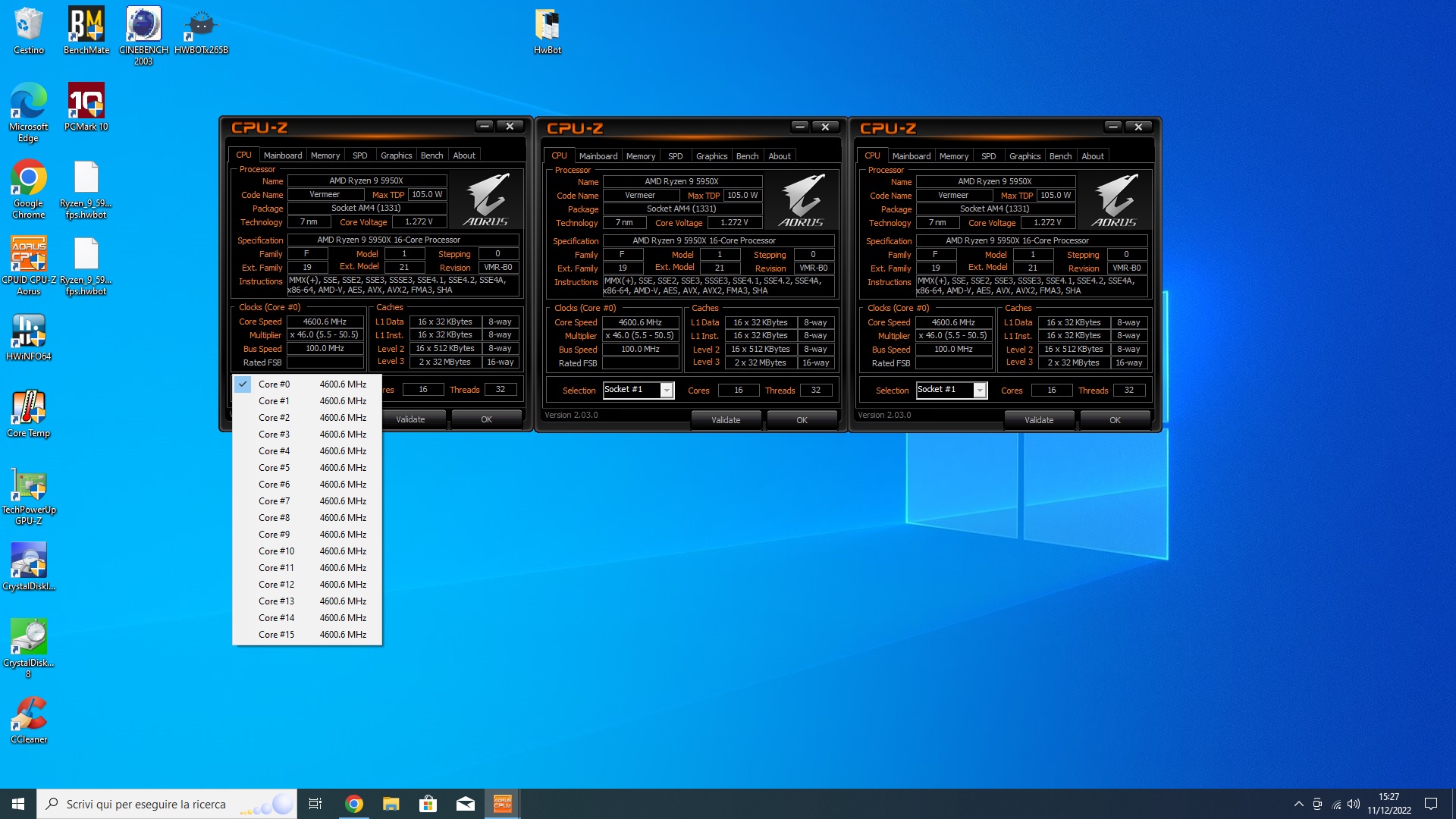The height and width of the screenshot is (819, 1456).
Task: Open network icon in system tray
Action: [x=1335, y=804]
